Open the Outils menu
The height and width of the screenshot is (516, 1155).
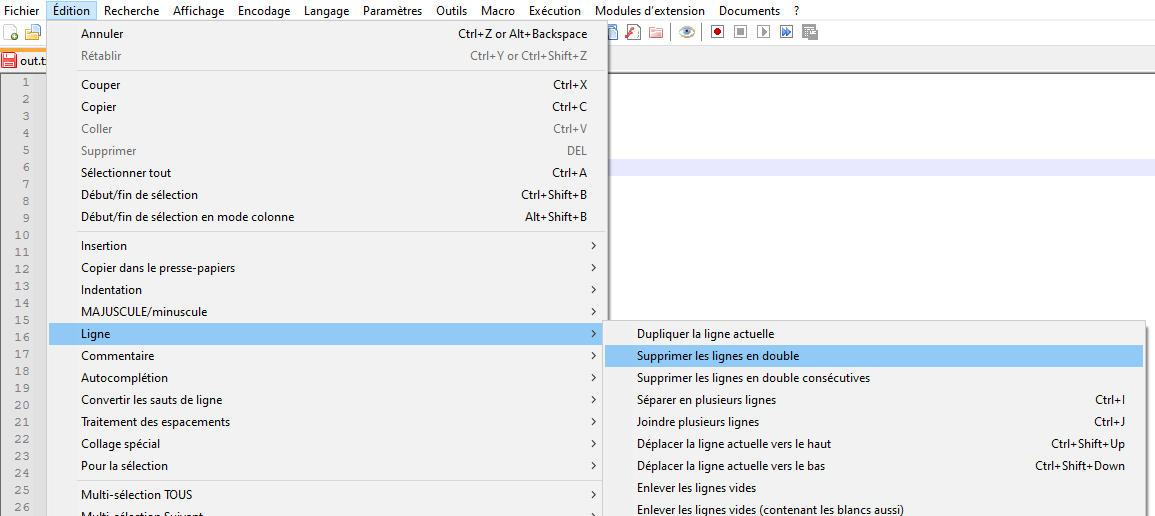click(x=452, y=11)
